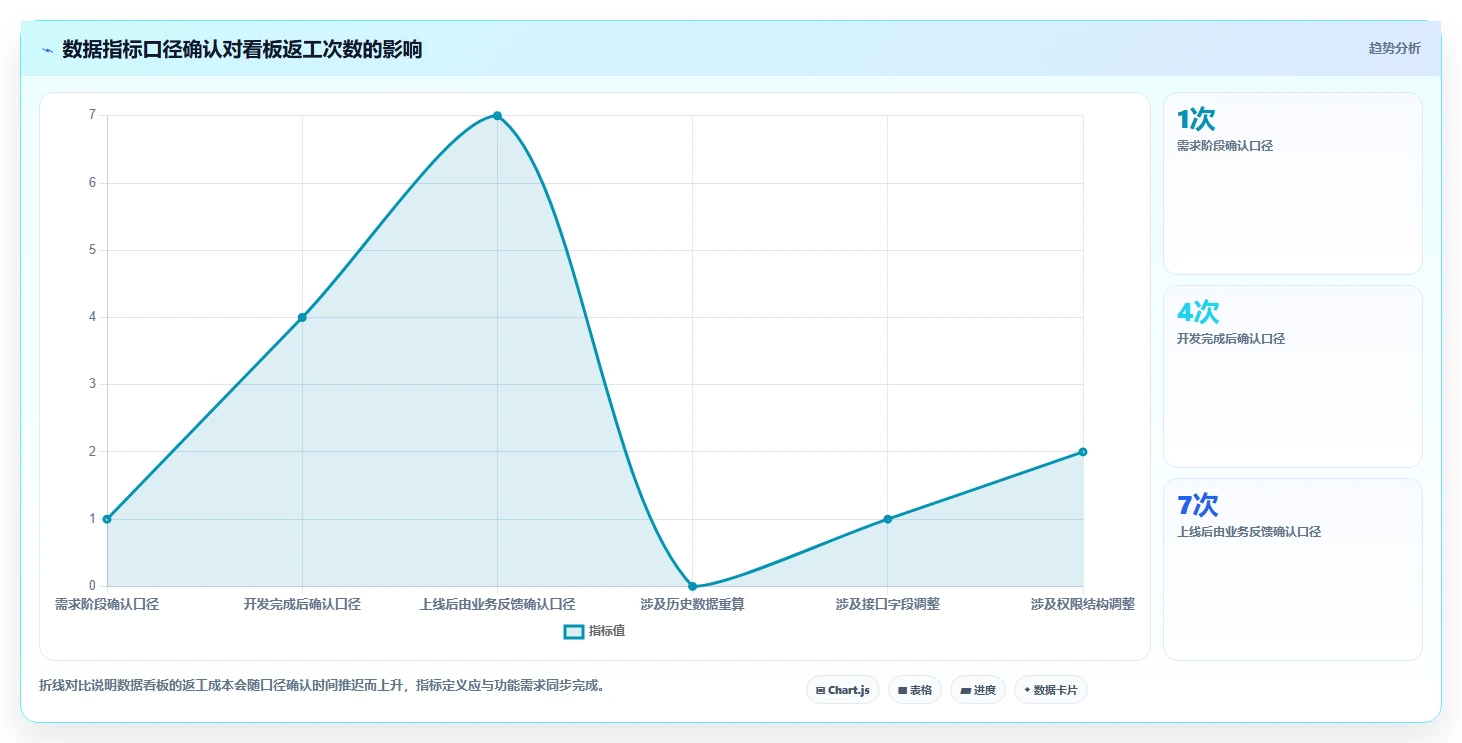Click the lightning icon beside the title
This screenshot has height=743, width=1462.
pos(47,50)
